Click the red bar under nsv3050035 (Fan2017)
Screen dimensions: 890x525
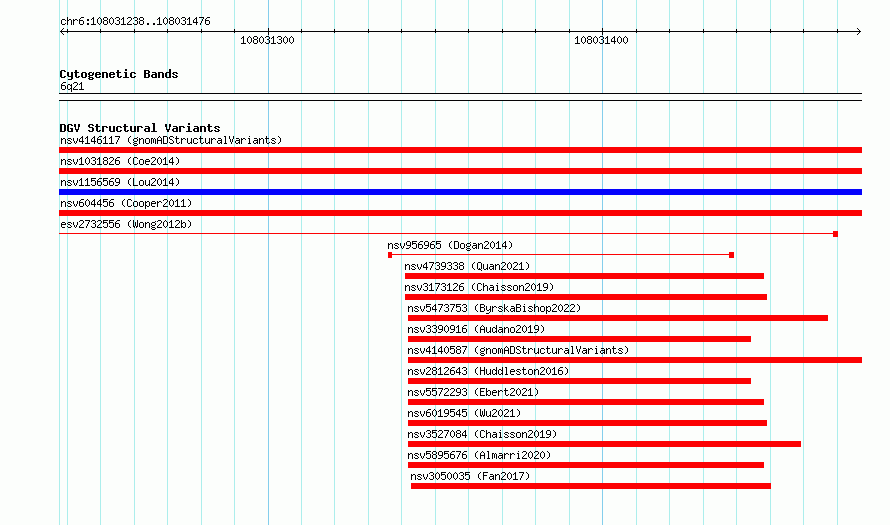pos(591,486)
